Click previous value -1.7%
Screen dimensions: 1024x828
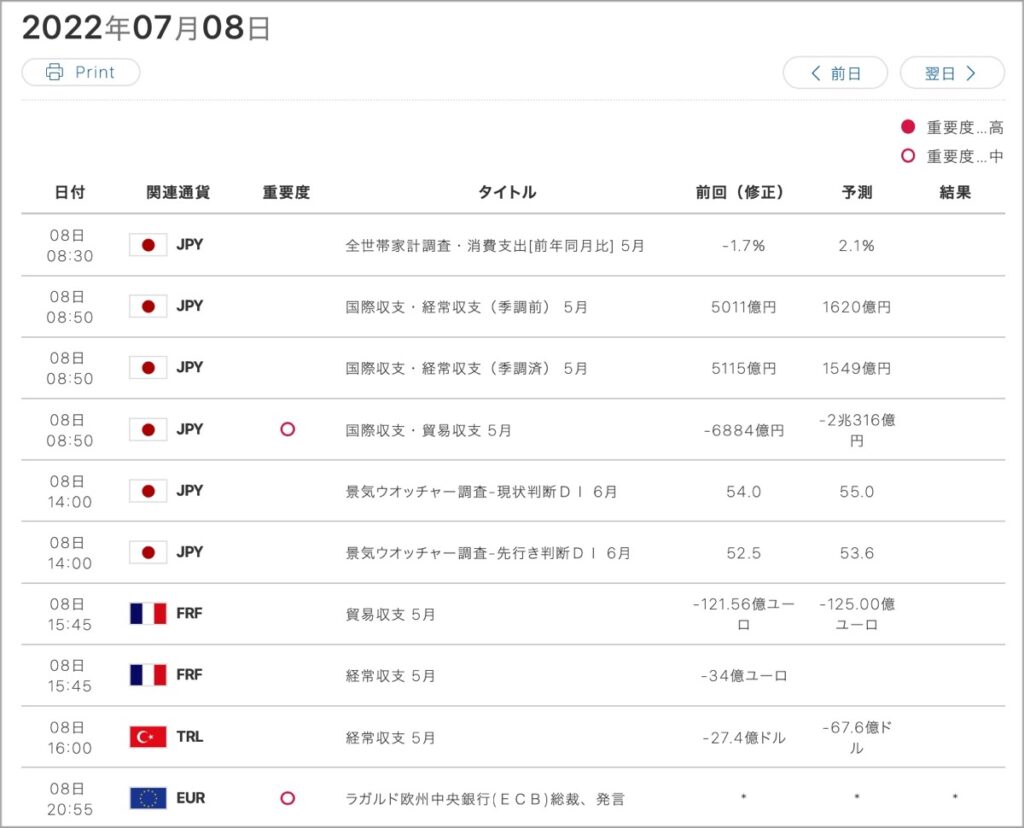(743, 246)
